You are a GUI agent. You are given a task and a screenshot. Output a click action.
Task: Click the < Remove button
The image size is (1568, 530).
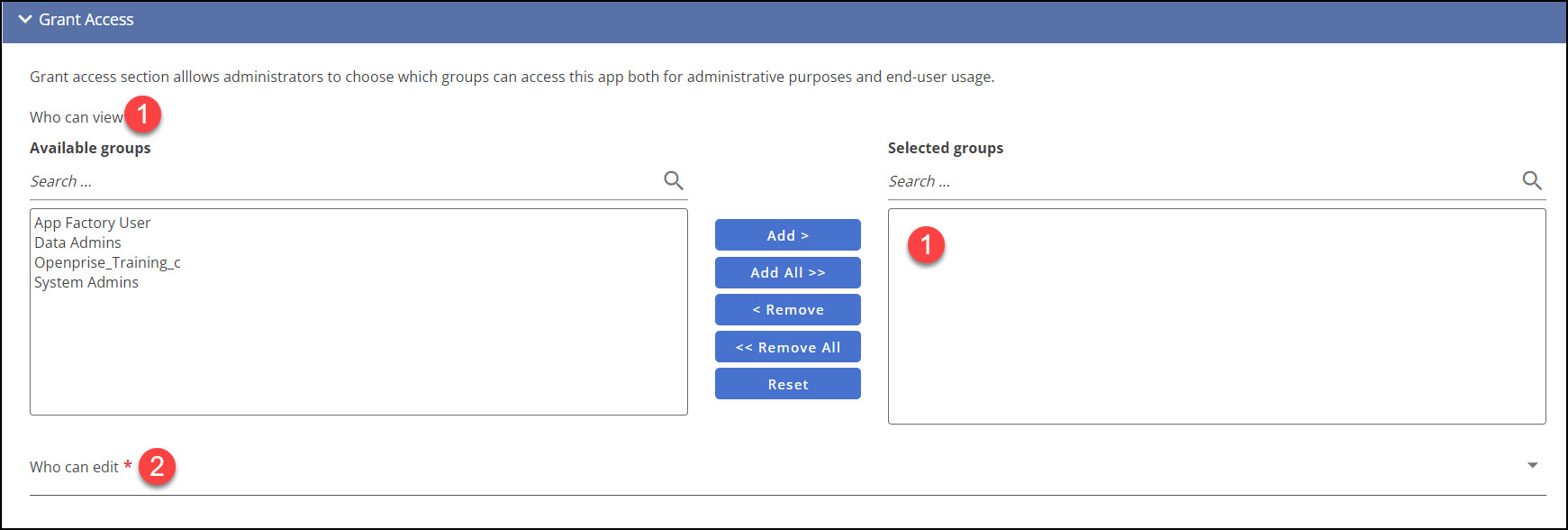click(x=788, y=309)
